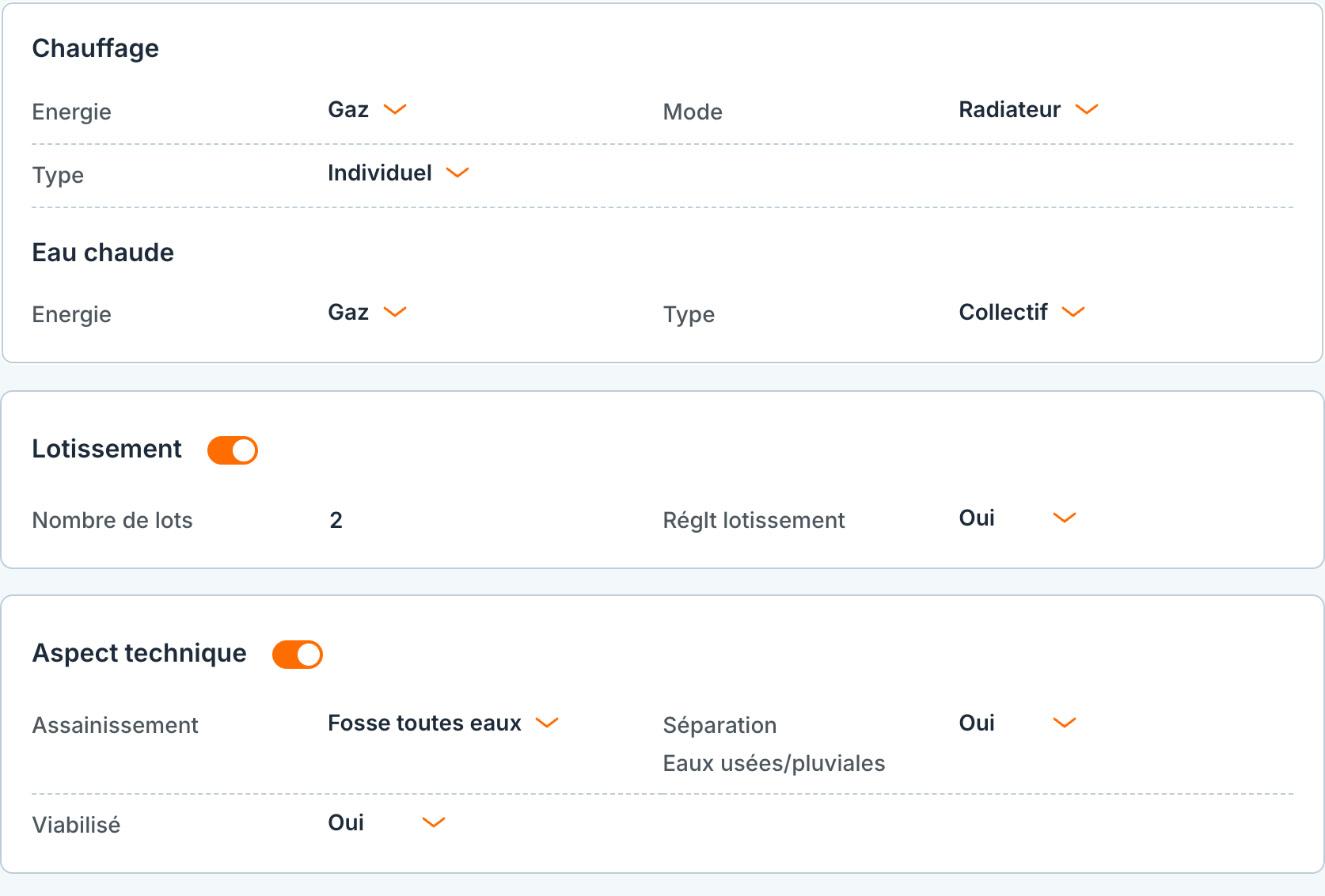Click the Nombre de lots label
The height and width of the screenshot is (896, 1325).
point(112,520)
